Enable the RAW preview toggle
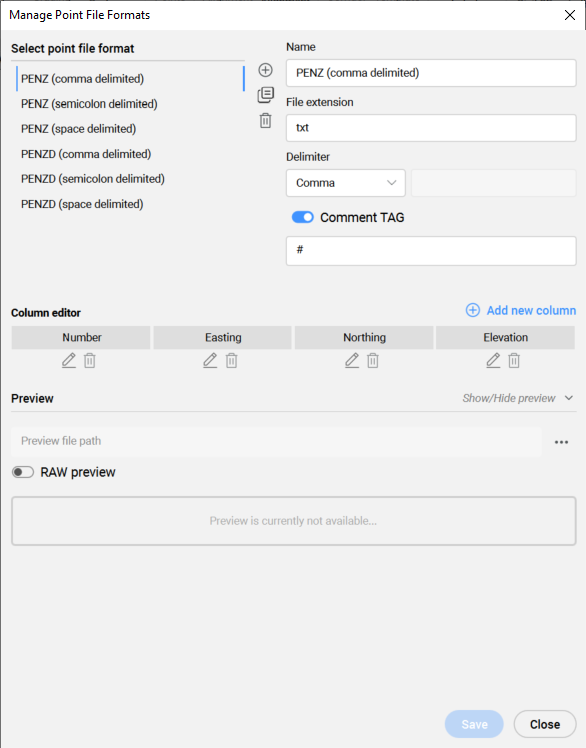Image resolution: width=586 pixels, height=748 pixels. coord(23,472)
